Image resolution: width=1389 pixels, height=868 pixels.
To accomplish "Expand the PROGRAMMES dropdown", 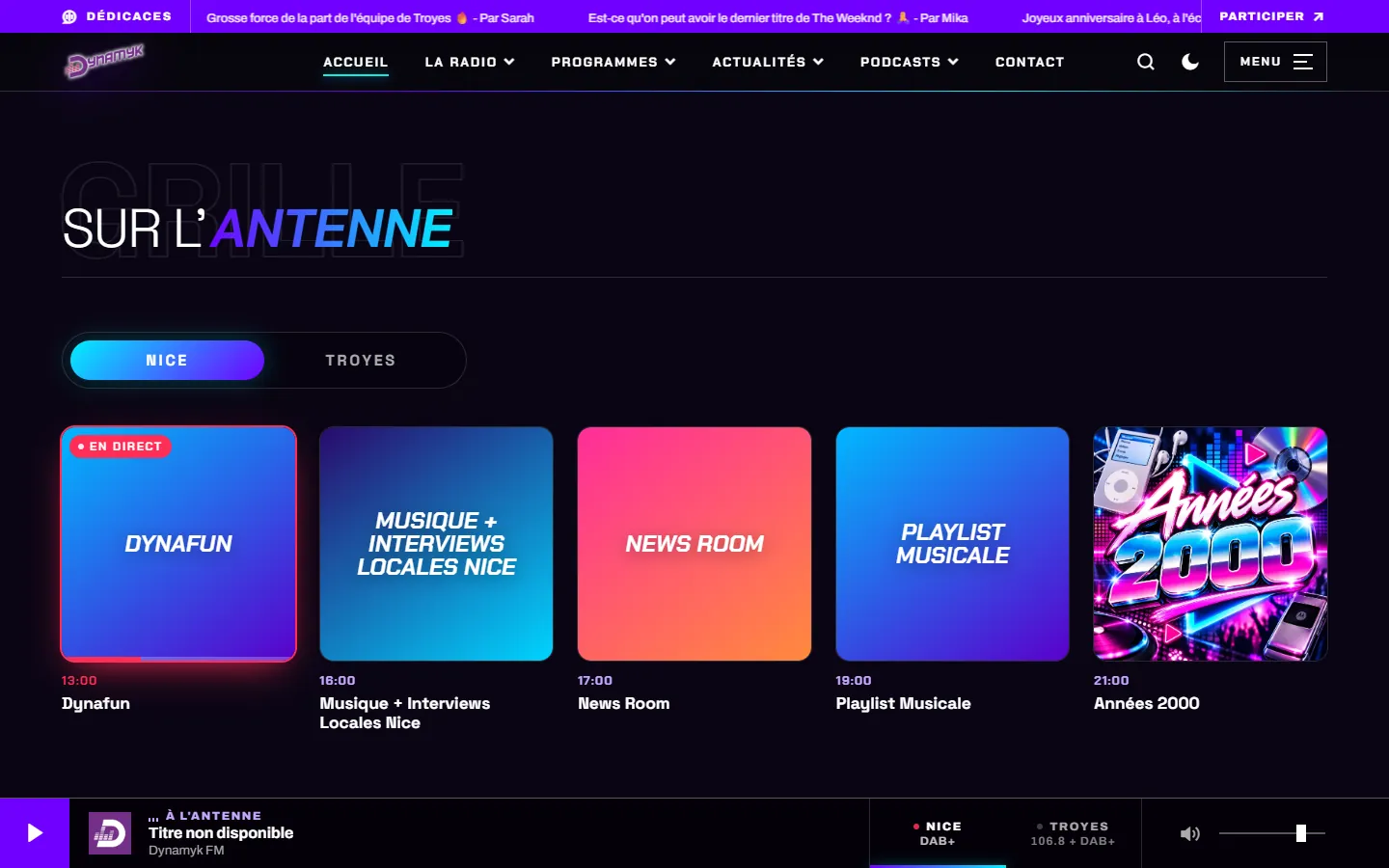I will click(613, 62).
